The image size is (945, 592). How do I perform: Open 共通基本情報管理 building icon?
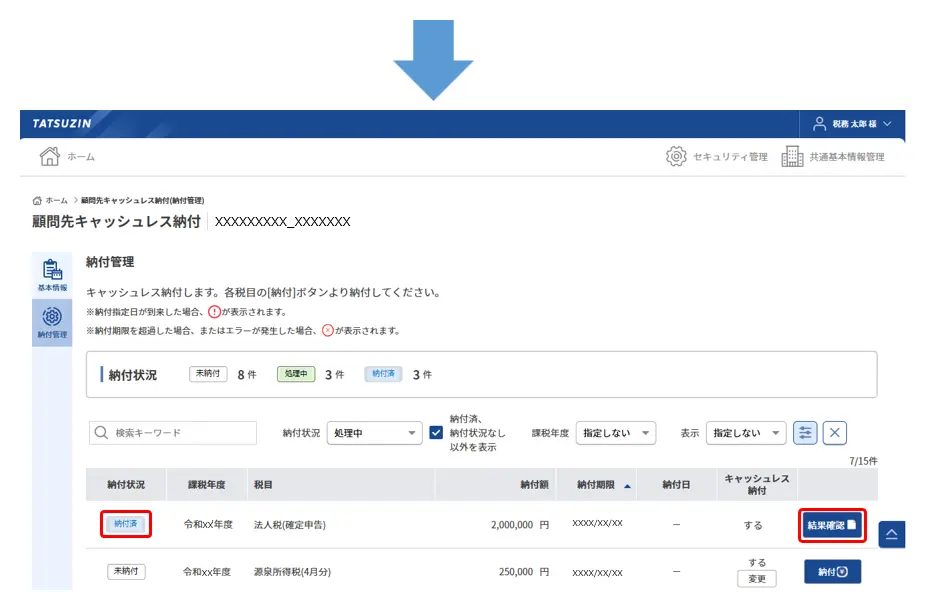(793, 156)
